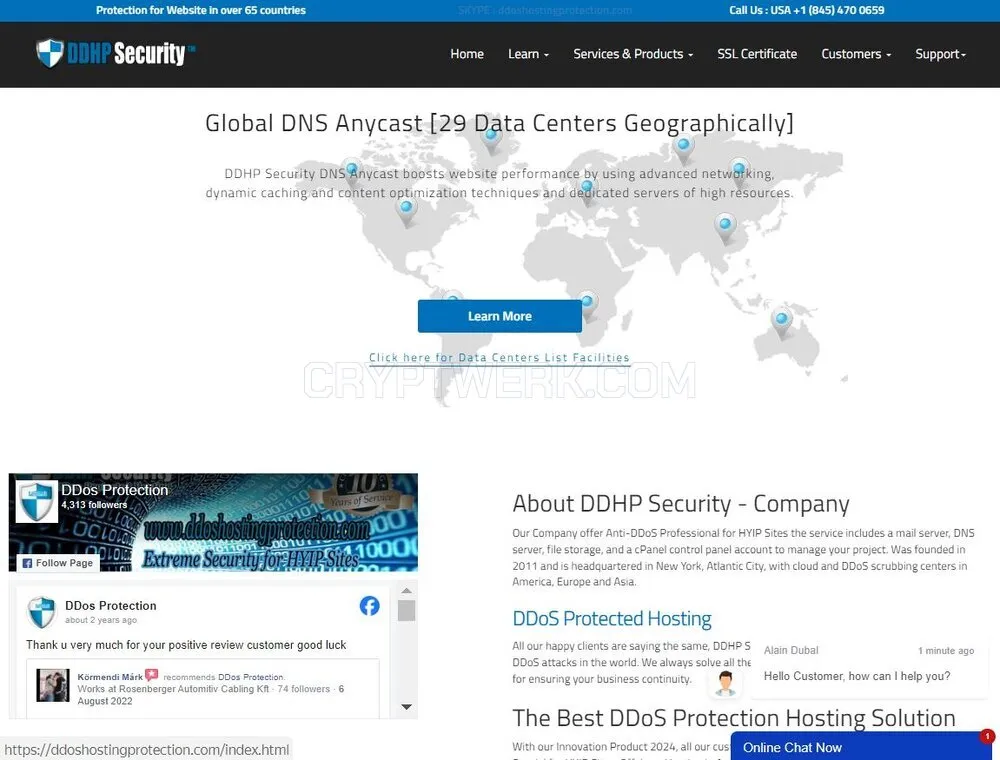The width and height of the screenshot is (1000, 760).
Task: Click the recommended DDos Protection link in review
Action: tap(251, 677)
